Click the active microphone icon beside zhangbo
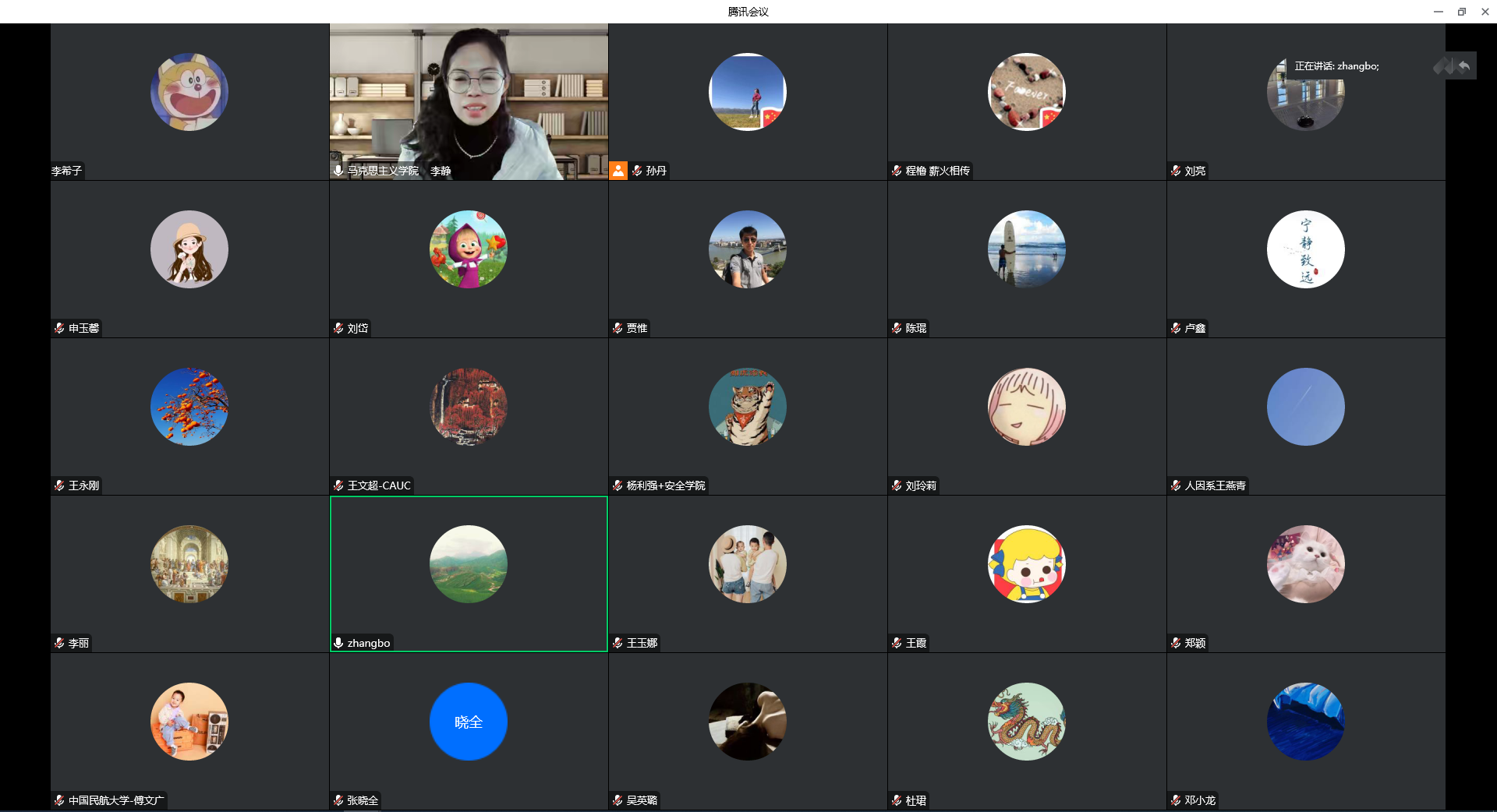Image resolution: width=1497 pixels, height=812 pixels. [338, 643]
